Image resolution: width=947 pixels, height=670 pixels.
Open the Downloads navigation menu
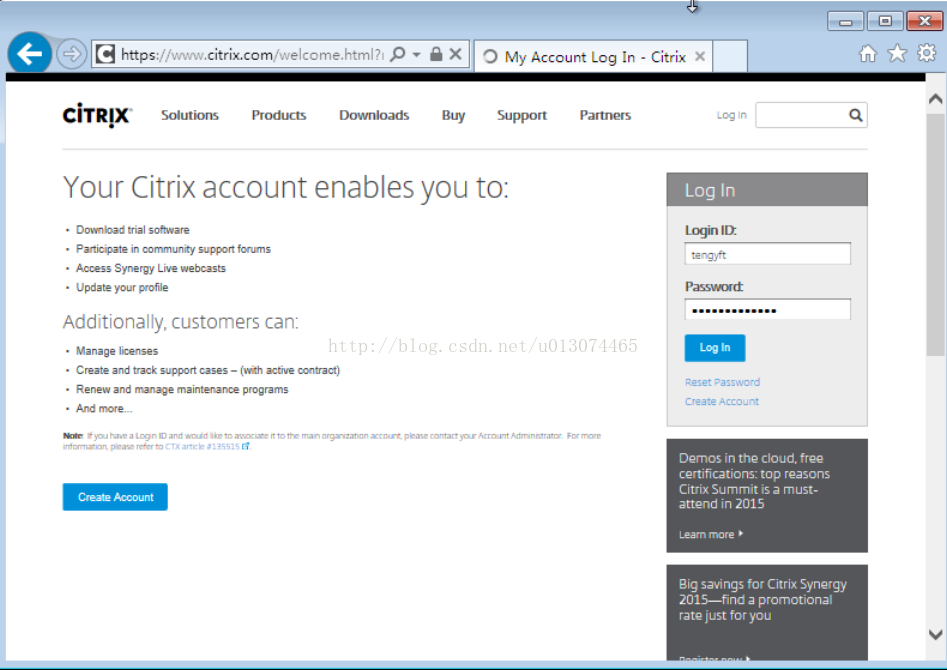pyautogui.click(x=374, y=115)
